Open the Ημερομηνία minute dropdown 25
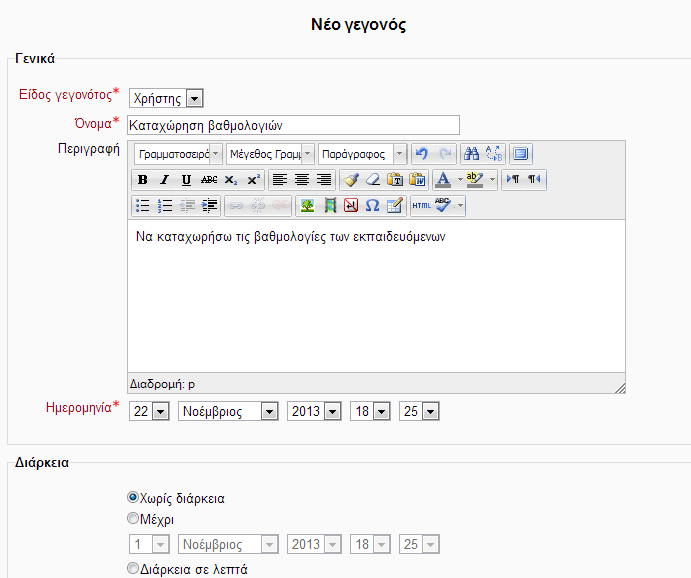Viewport: 691px width, 578px height. [x=419, y=411]
